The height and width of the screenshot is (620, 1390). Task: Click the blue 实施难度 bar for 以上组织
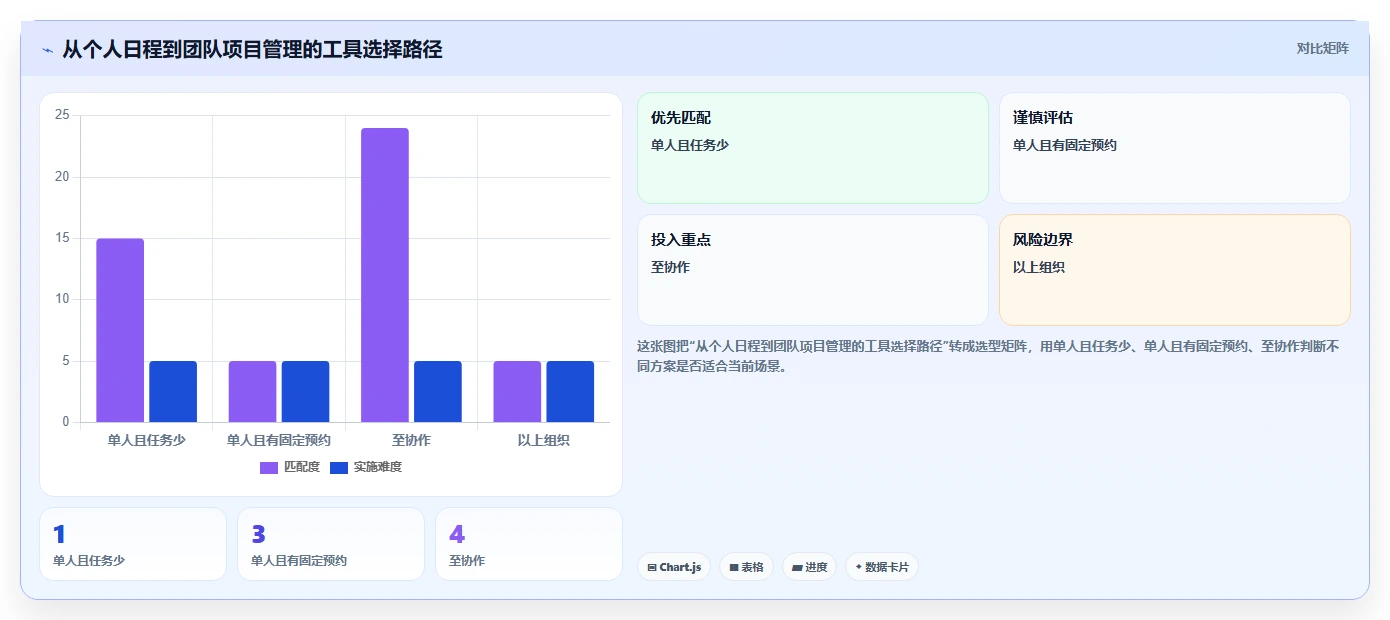point(570,391)
